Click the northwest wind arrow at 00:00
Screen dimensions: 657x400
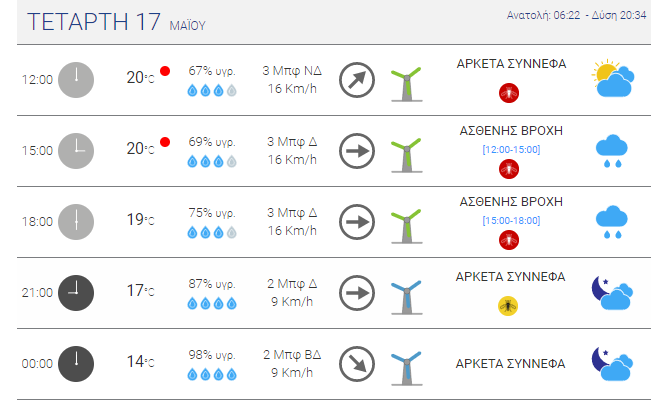pyautogui.click(x=357, y=364)
